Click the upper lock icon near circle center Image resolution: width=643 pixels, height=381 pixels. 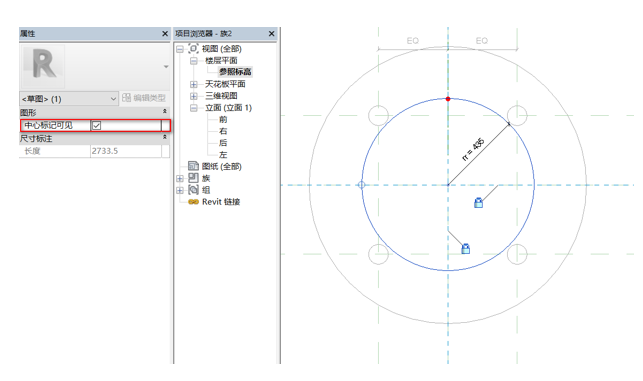tap(479, 203)
